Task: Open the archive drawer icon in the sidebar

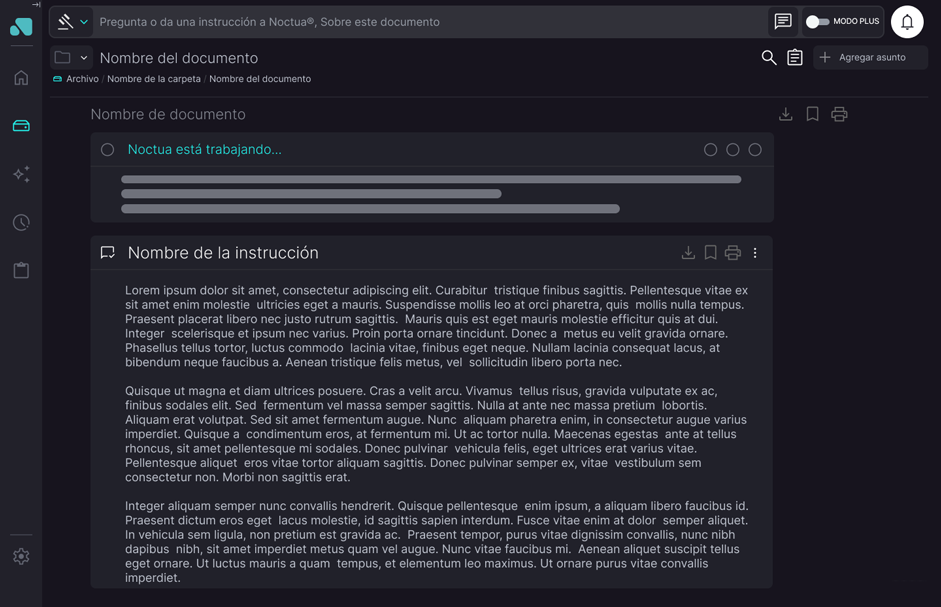Action: coord(21,126)
